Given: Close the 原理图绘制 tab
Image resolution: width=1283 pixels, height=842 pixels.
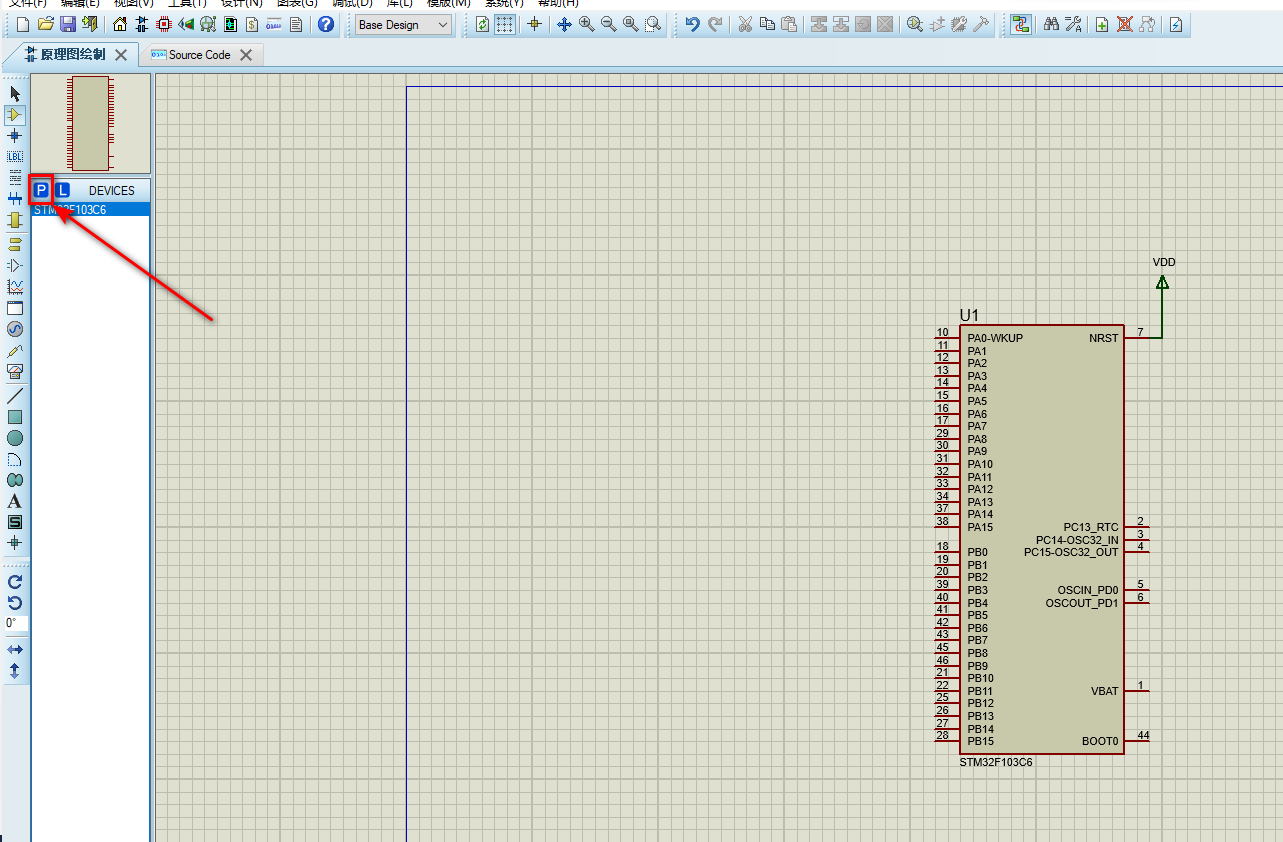Looking at the screenshot, I should click(x=121, y=55).
